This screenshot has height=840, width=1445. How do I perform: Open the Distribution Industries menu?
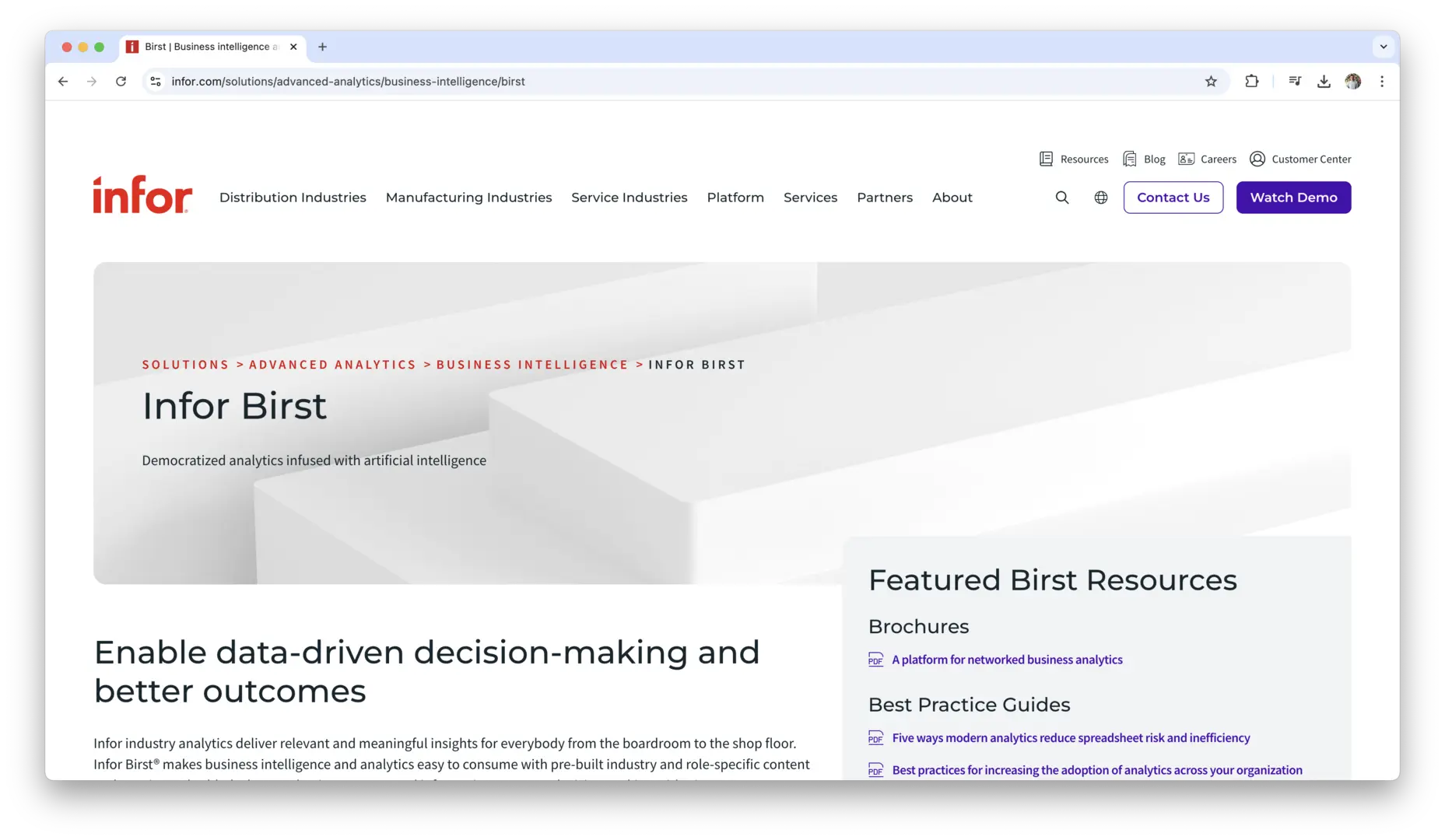pyautogui.click(x=293, y=198)
